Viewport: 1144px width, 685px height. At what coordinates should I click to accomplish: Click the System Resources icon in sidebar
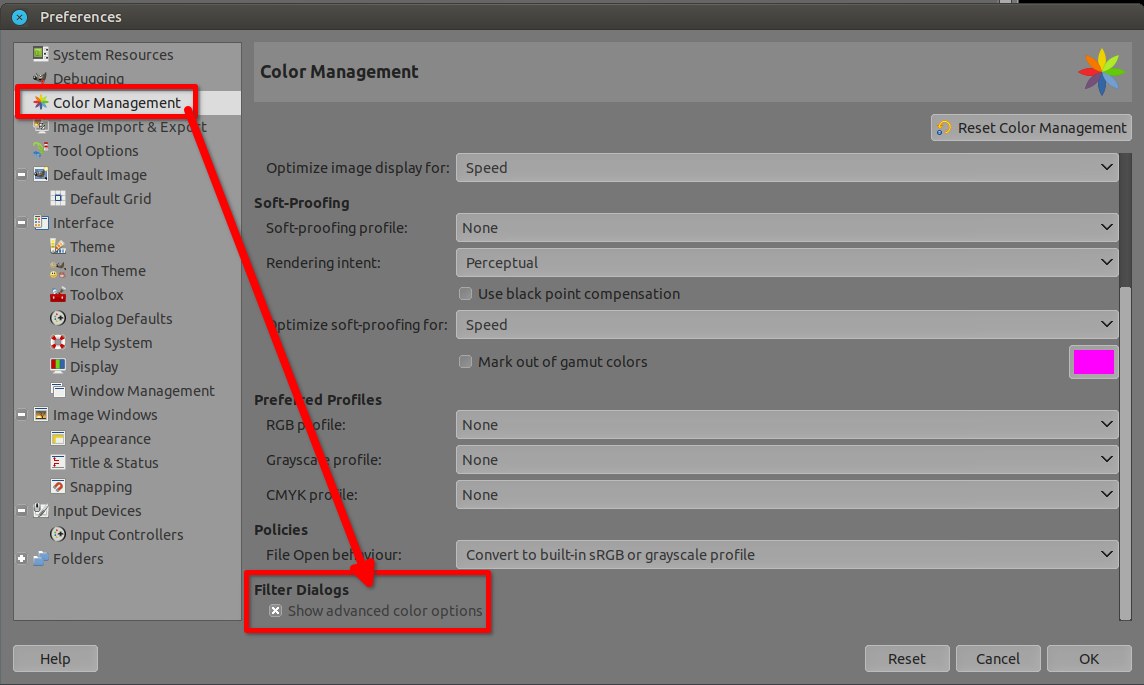(40, 54)
